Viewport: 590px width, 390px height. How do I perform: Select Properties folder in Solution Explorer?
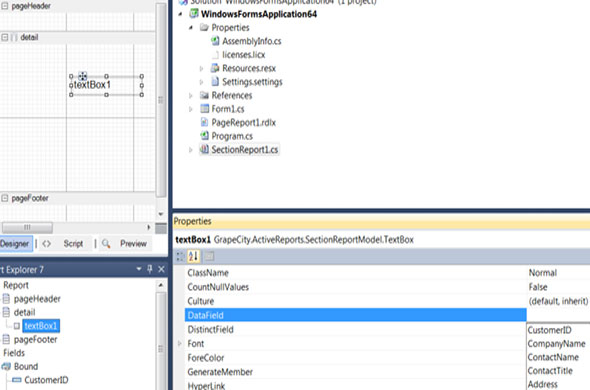(230, 28)
